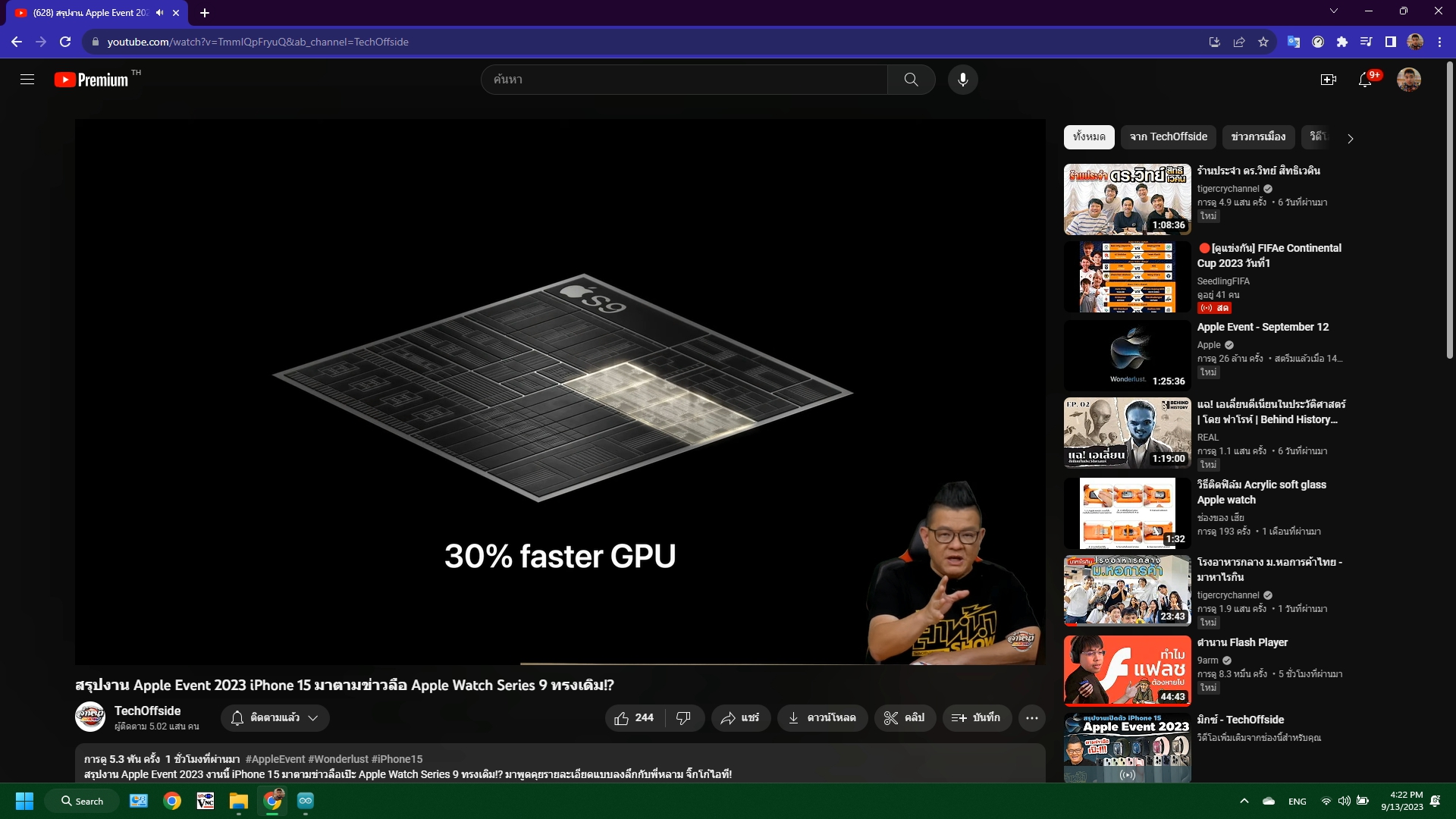Reload the page with refresh icon
This screenshot has height=819, width=1456.
coord(65,42)
